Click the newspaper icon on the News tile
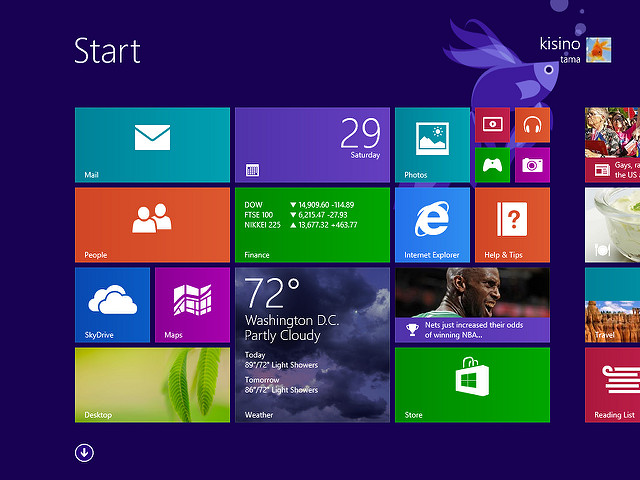The width and height of the screenshot is (640, 480). (602, 170)
